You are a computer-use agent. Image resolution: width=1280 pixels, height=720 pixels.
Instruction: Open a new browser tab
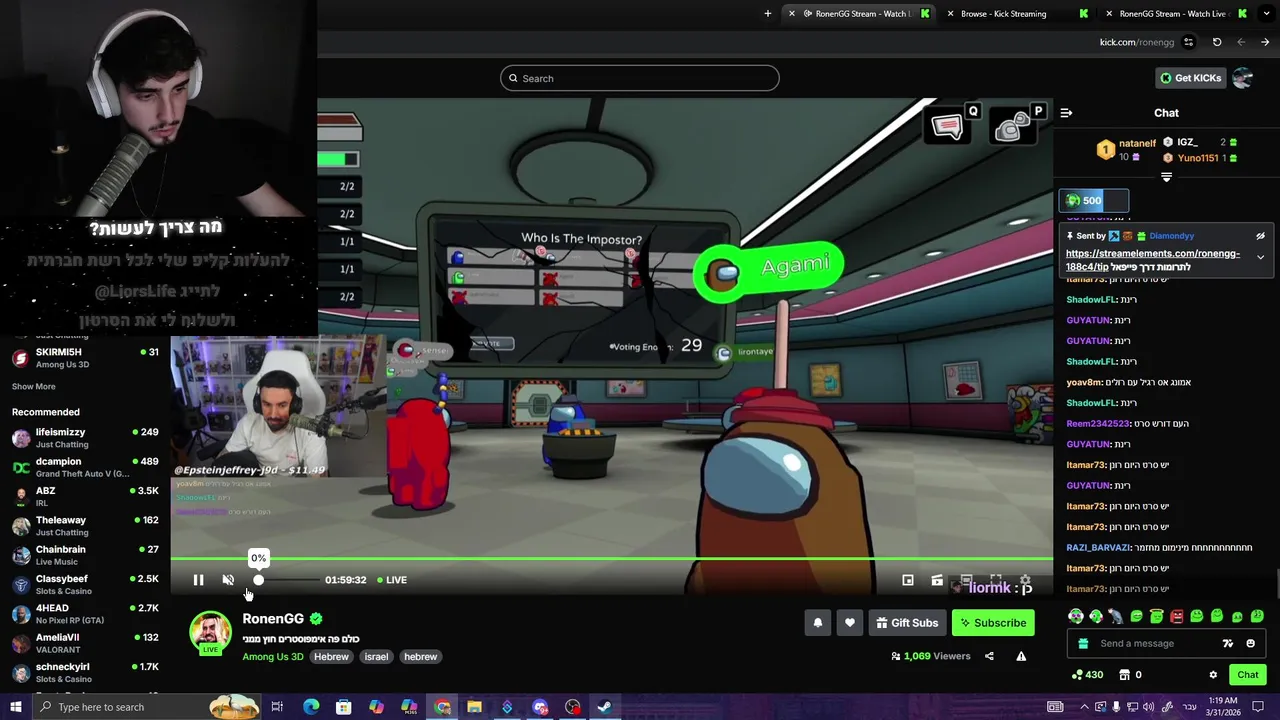[768, 14]
